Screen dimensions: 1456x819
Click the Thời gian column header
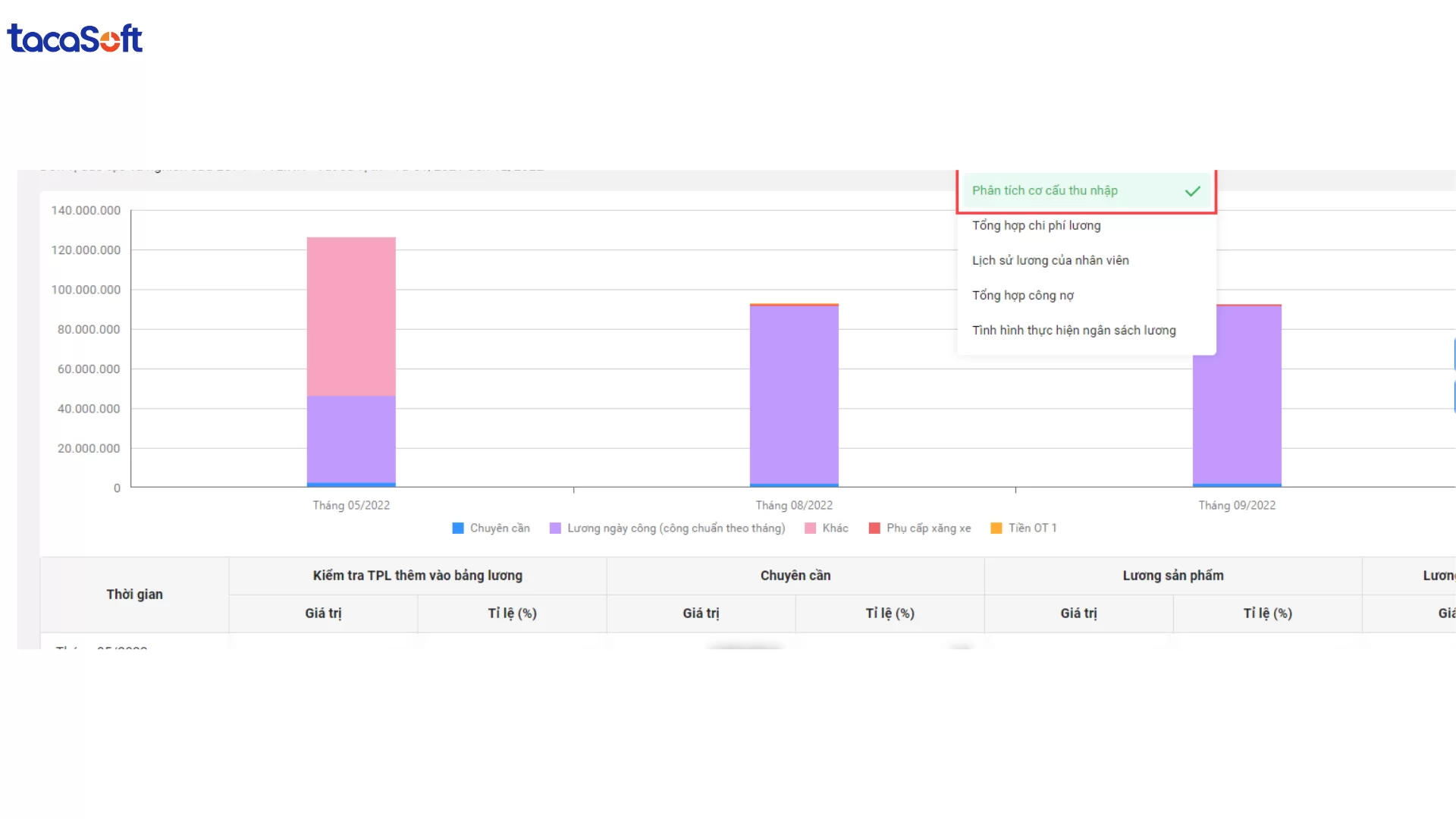tap(134, 595)
